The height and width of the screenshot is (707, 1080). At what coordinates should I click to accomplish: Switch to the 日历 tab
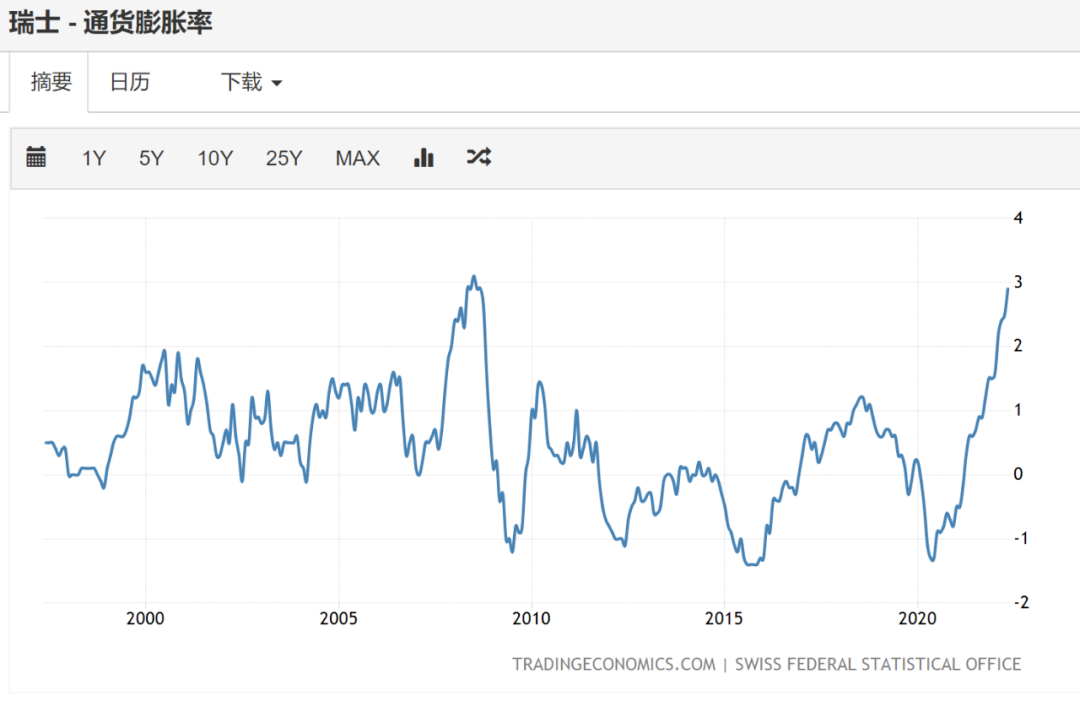pyautogui.click(x=129, y=82)
